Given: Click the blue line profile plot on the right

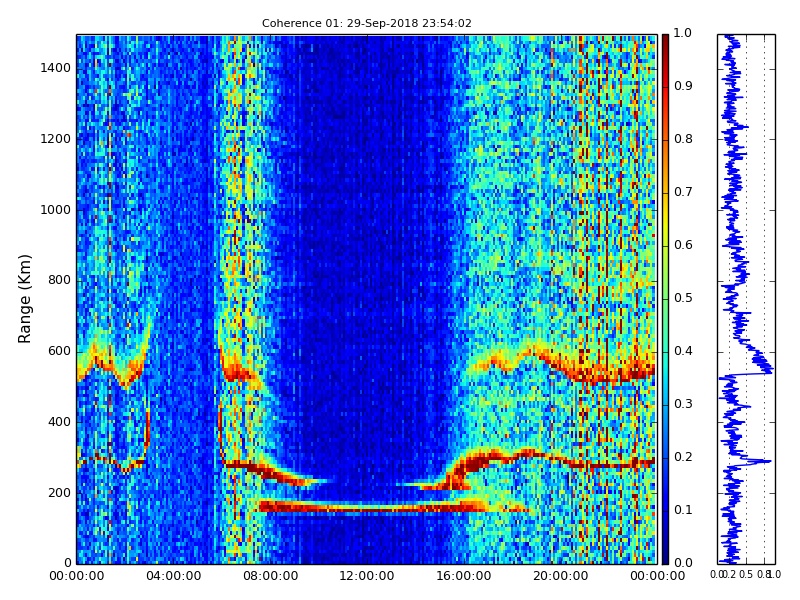Looking at the screenshot, I should click(x=746, y=299).
